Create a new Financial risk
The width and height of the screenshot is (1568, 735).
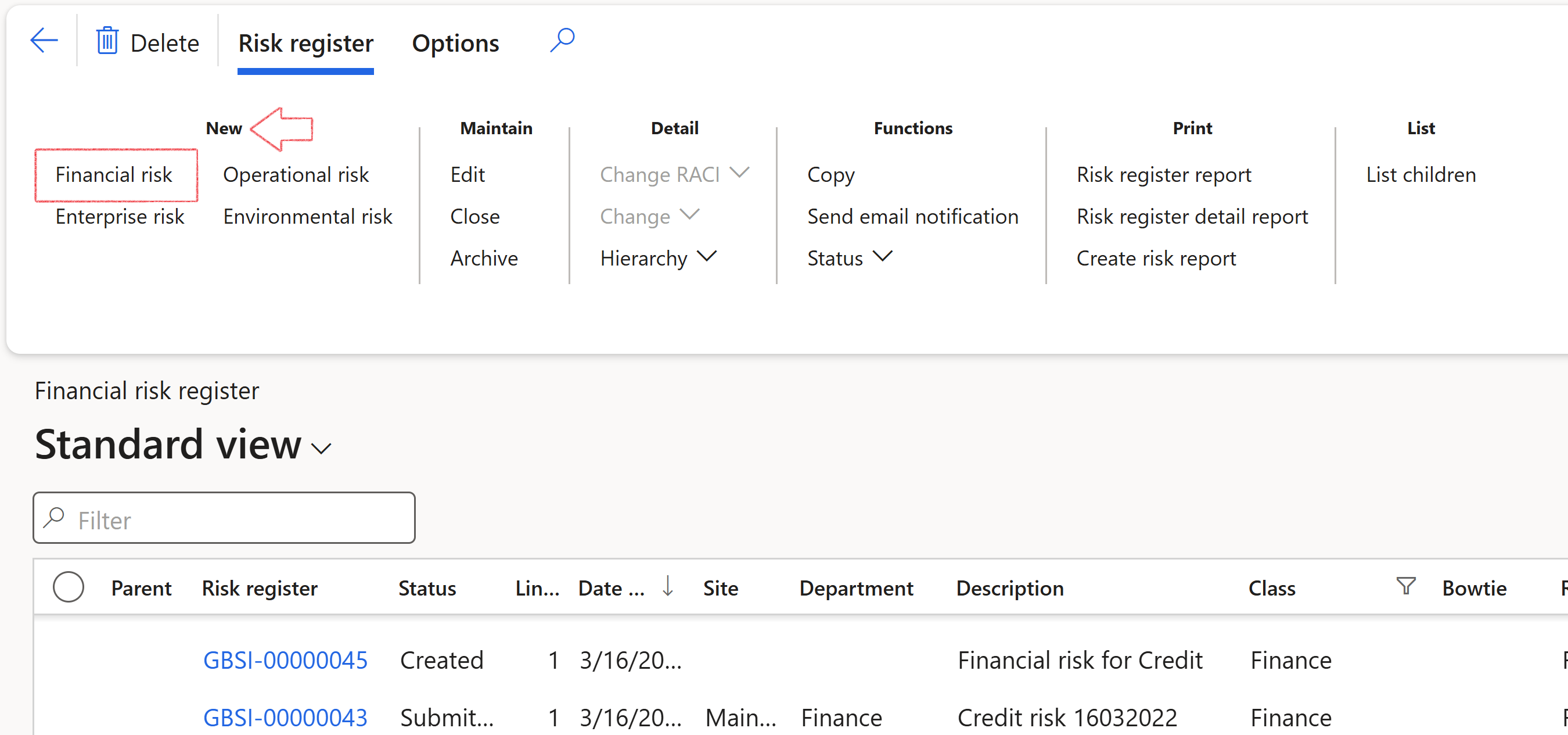coord(114,175)
